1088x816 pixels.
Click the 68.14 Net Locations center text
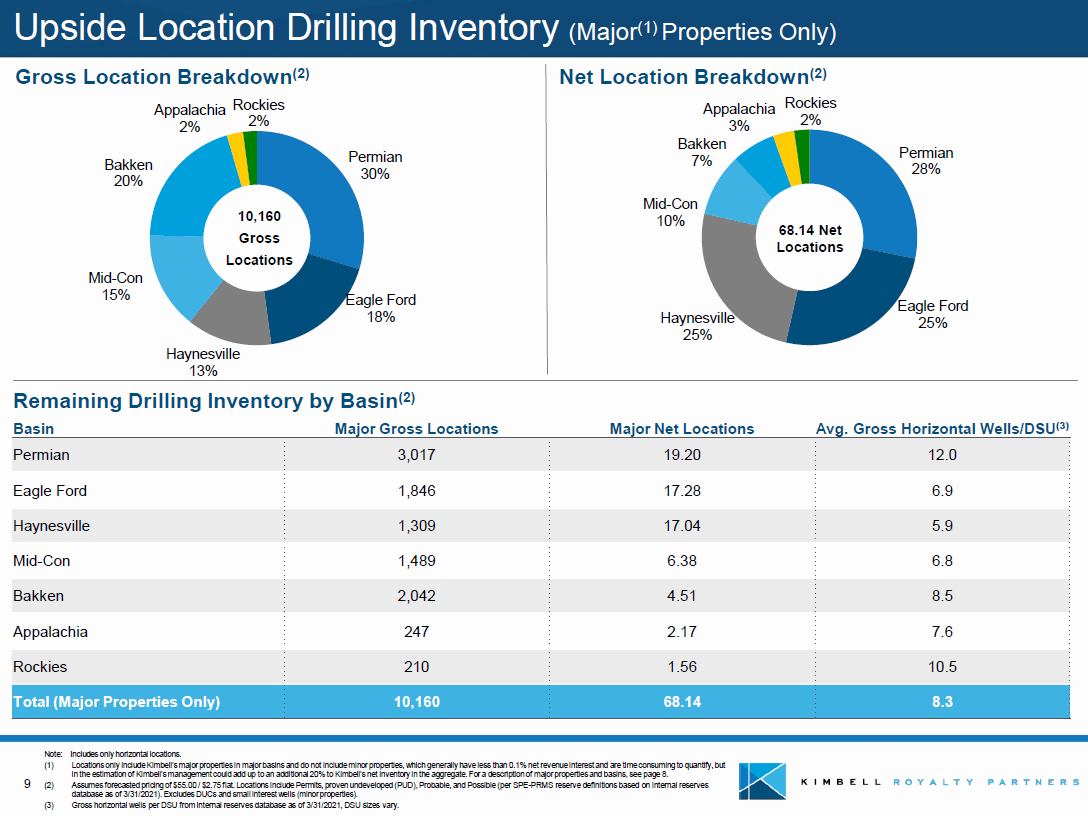click(x=810, y=240)
